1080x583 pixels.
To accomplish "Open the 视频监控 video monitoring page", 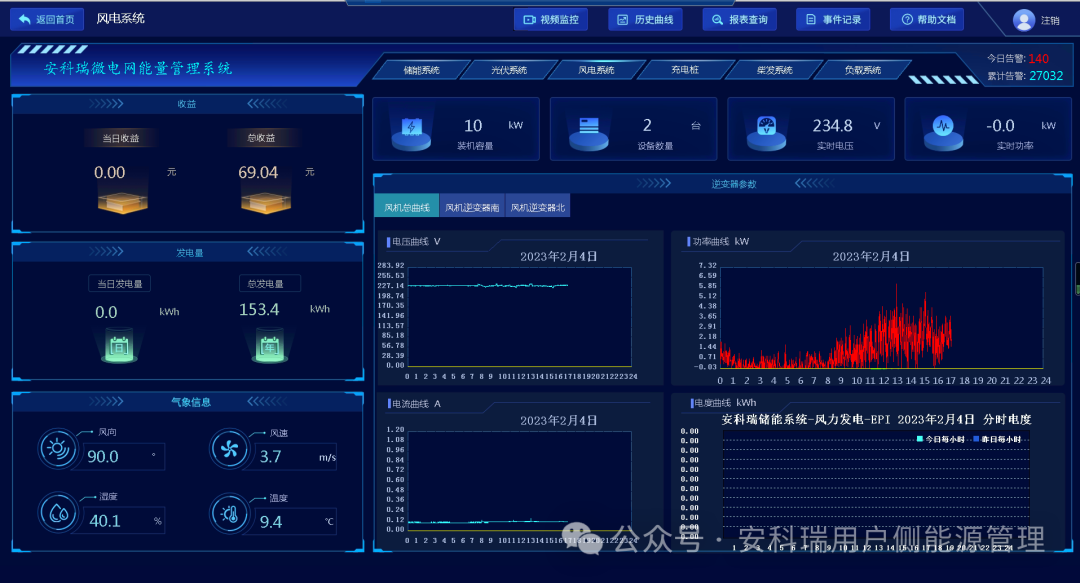I will click(x=551, y=18).
